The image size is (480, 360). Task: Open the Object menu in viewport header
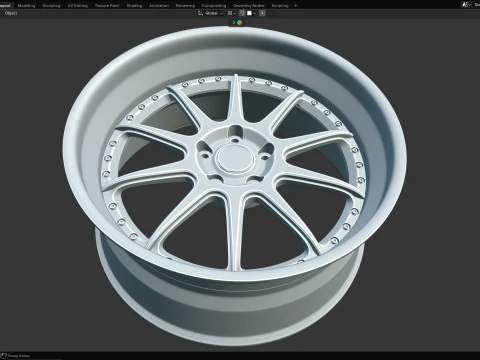[11, 13]
